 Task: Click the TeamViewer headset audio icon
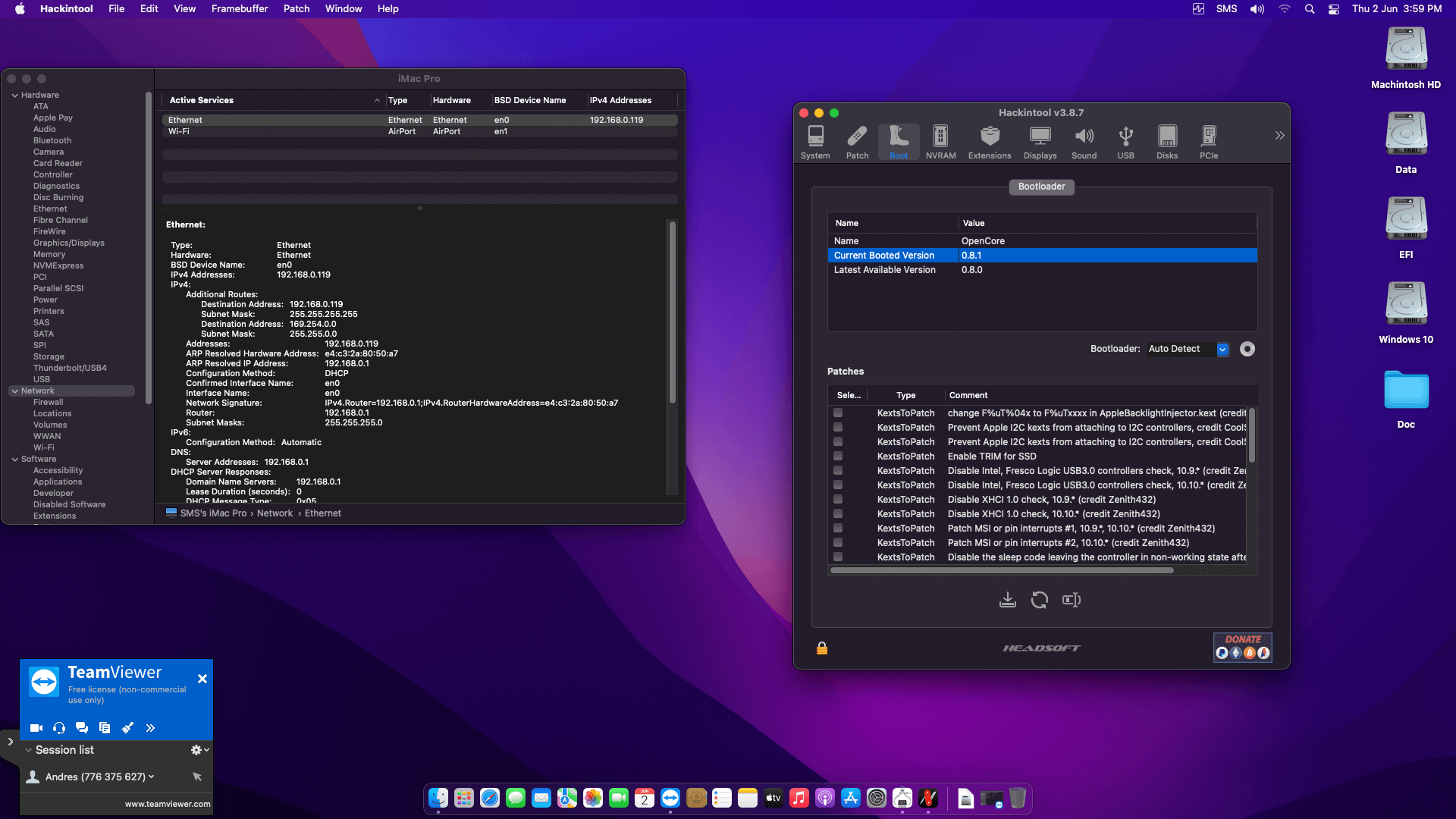pos(59,728)
